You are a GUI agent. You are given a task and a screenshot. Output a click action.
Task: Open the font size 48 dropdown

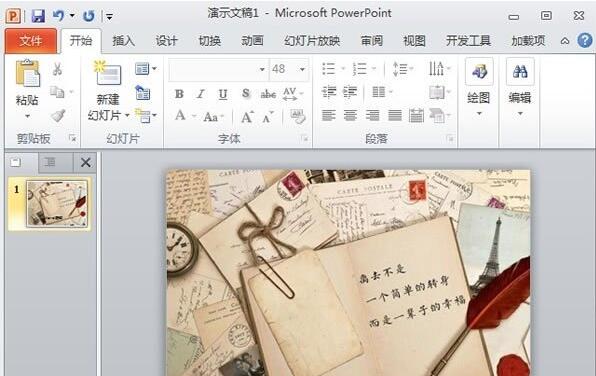tap(303, 69)
